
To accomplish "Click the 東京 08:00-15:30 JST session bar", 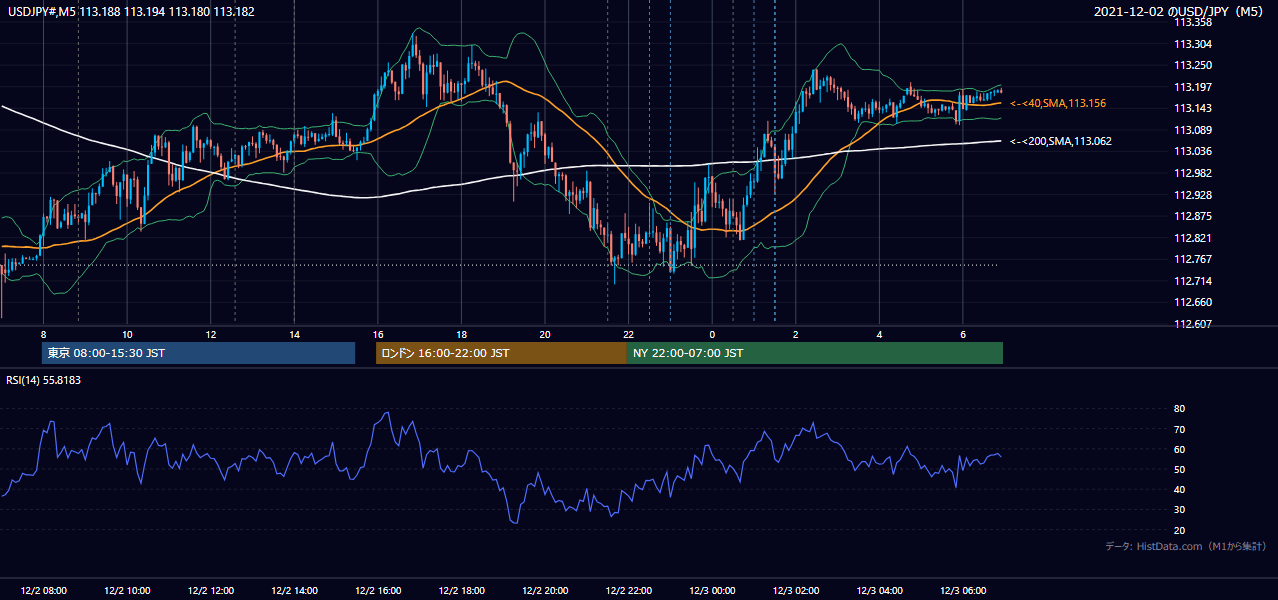I will [x=199, y=353].
